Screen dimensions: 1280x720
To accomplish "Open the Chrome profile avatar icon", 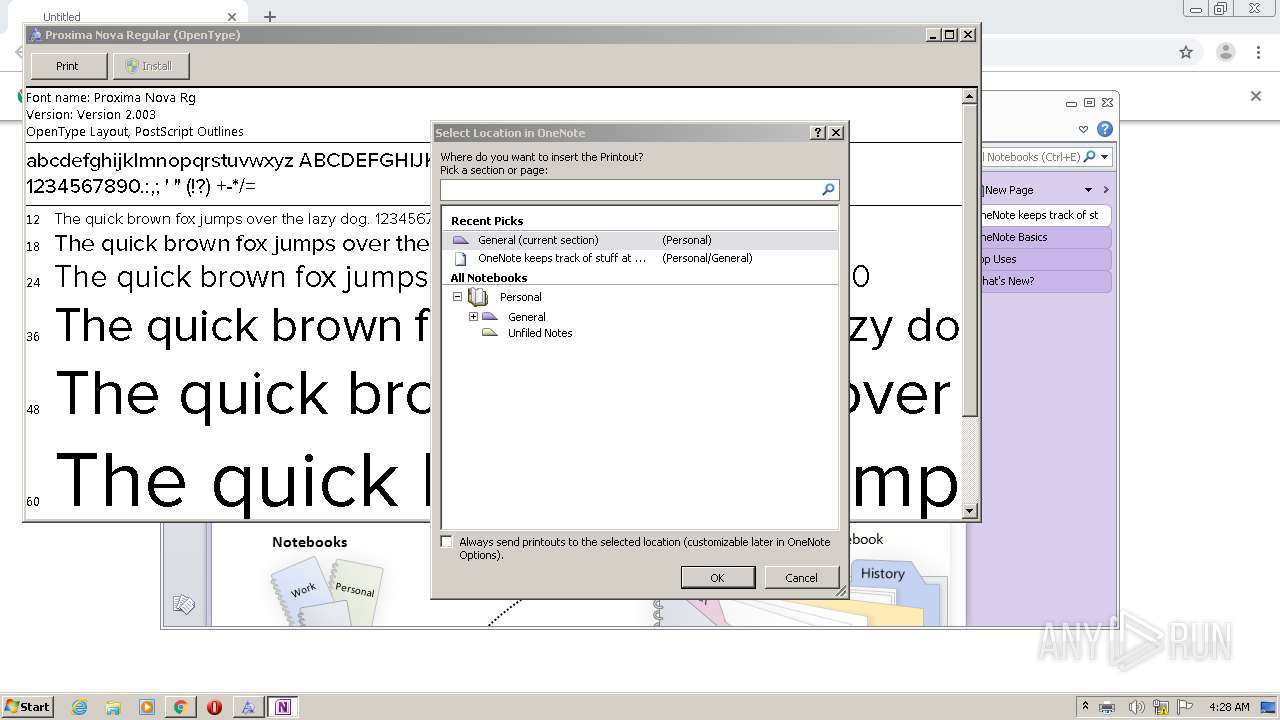I will 1225,52.
